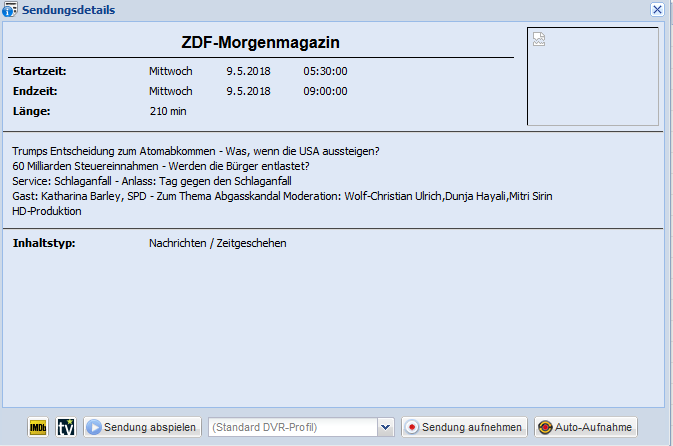Click the Inhaltstyp label
Viewport: 673px width, 446px height.
click(44, 243)
